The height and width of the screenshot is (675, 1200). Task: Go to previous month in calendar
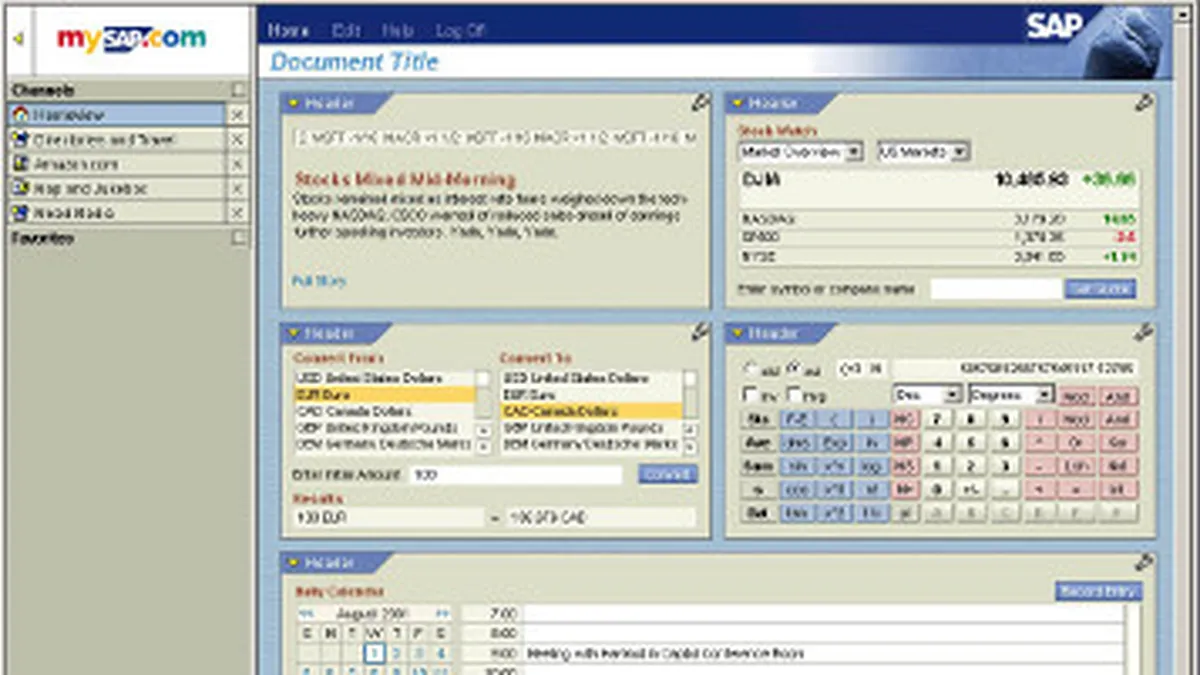tap(305, 614)
